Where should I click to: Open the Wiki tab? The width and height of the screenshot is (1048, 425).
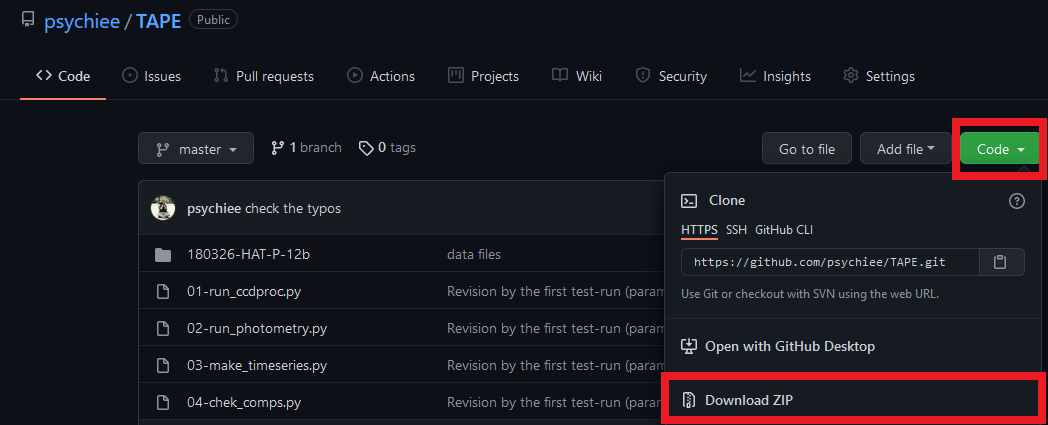click(577, 76)
